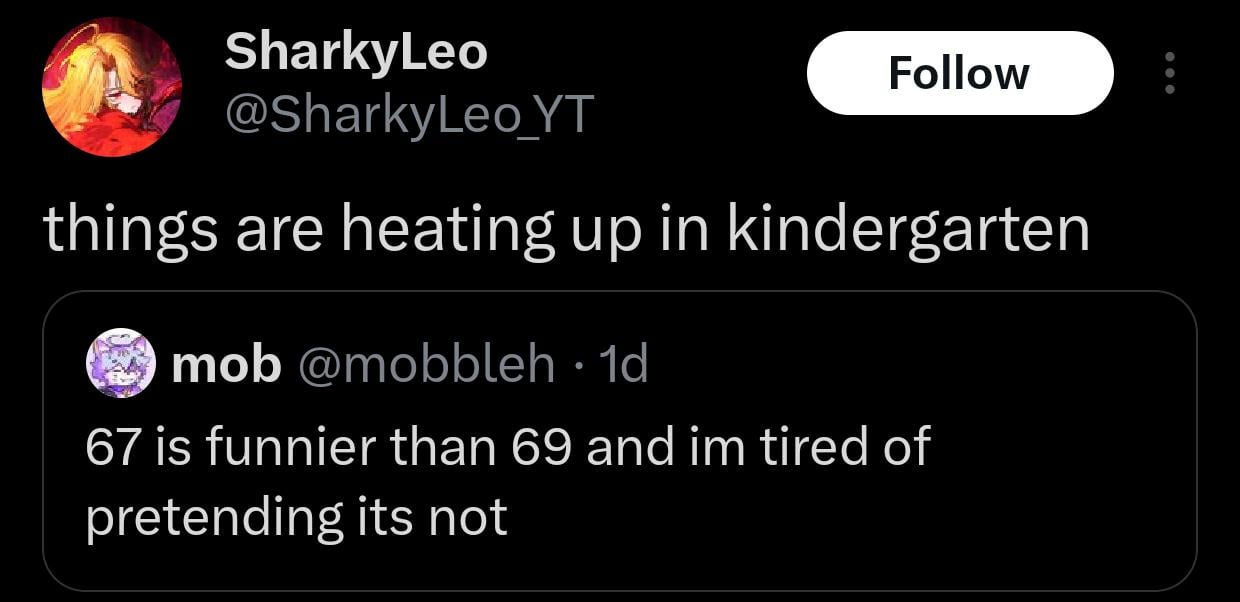Select the tweet text about kindergarten
The width and height of the screenshot is (1240, 602).
coord(565,230)
